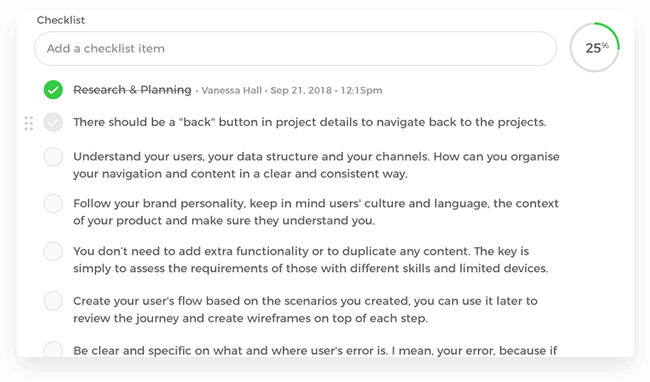The height and width of the screenshot is (382, 650).
Task: Select the 'You don't need to add extra' text
Action: [310, 260]
